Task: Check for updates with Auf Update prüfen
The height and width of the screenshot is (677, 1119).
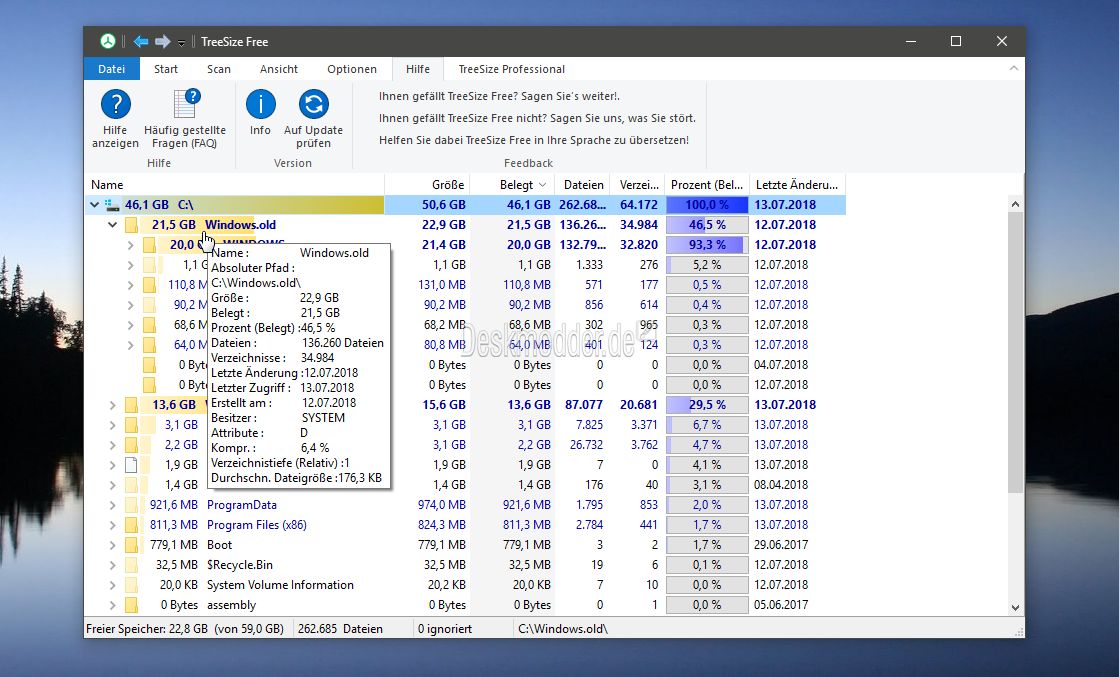Action: tap(313, 105)
